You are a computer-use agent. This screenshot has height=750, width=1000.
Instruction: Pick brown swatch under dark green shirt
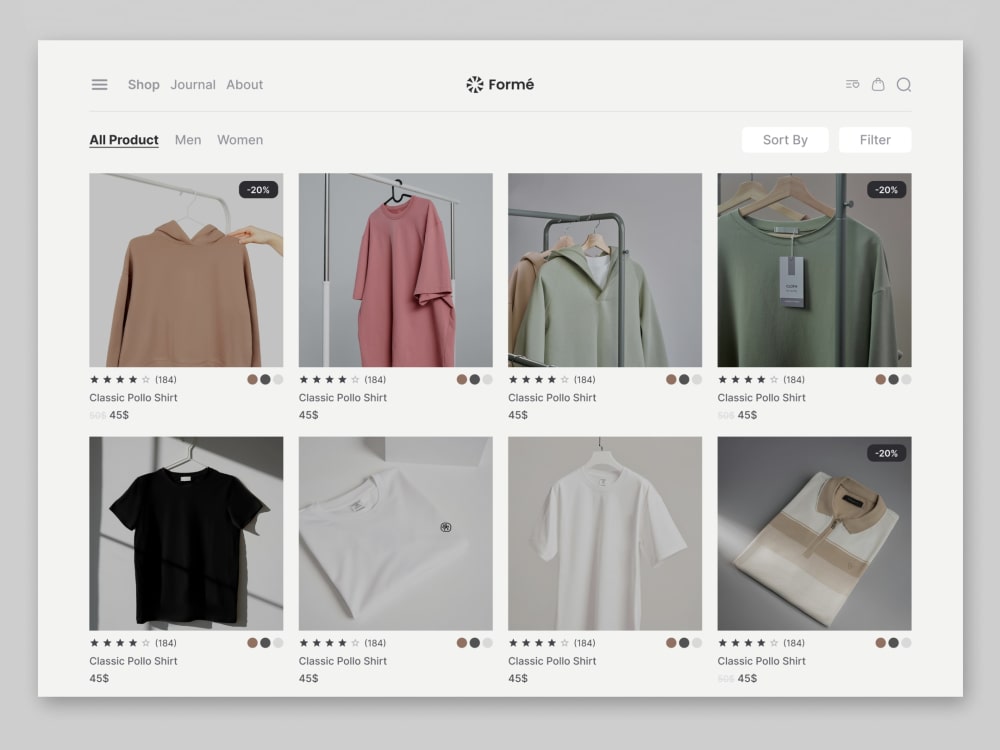tap(881, 379)
